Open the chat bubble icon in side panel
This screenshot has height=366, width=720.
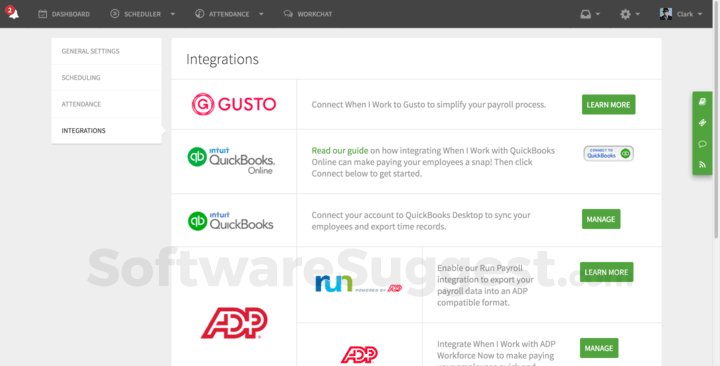pyautogui.click(x=702, y=144)
